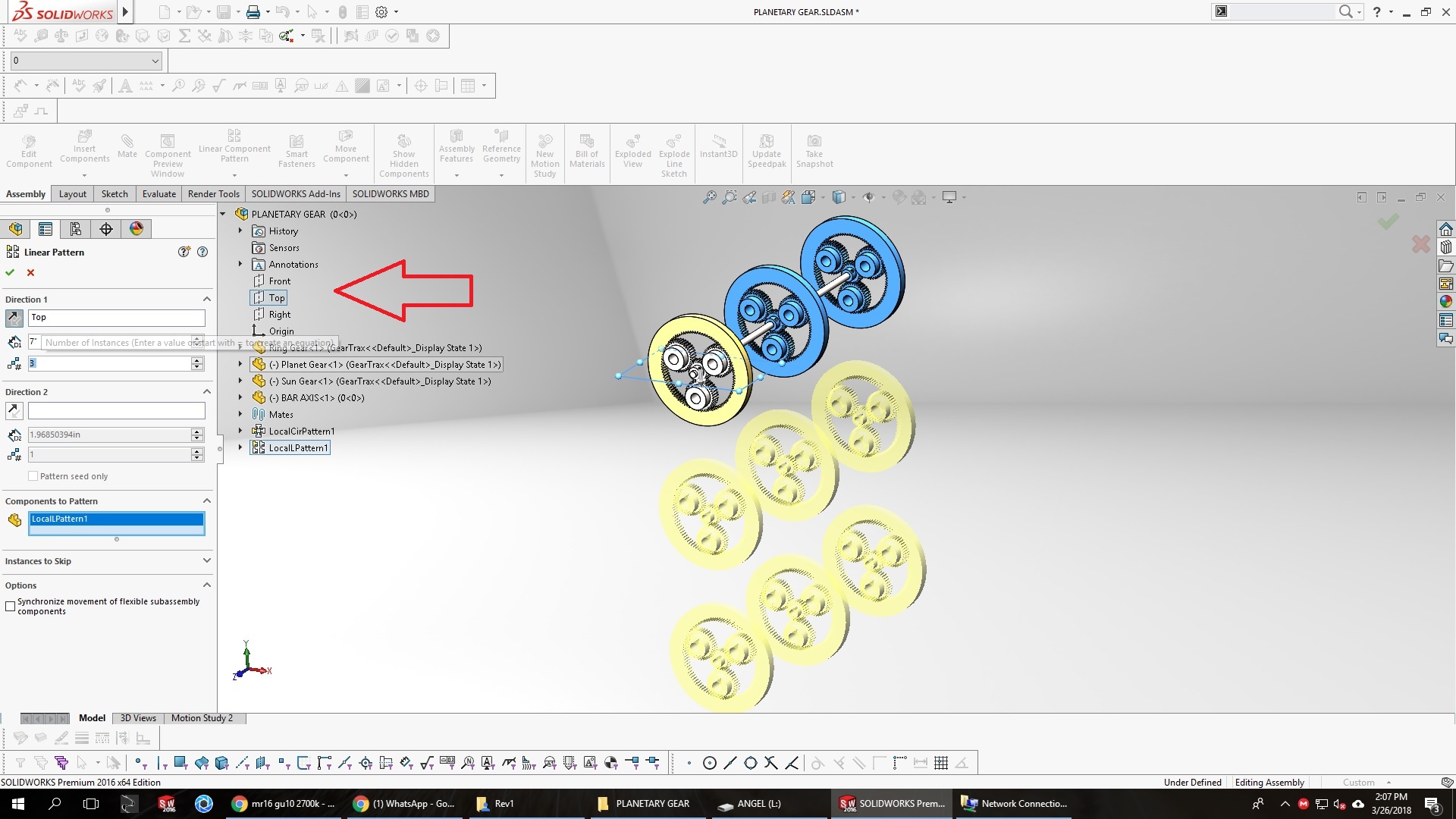1456x819 pixels.
Task: Cancel Linear Pattern with red X
Action: pyautogui.click(x=31, y=272)
